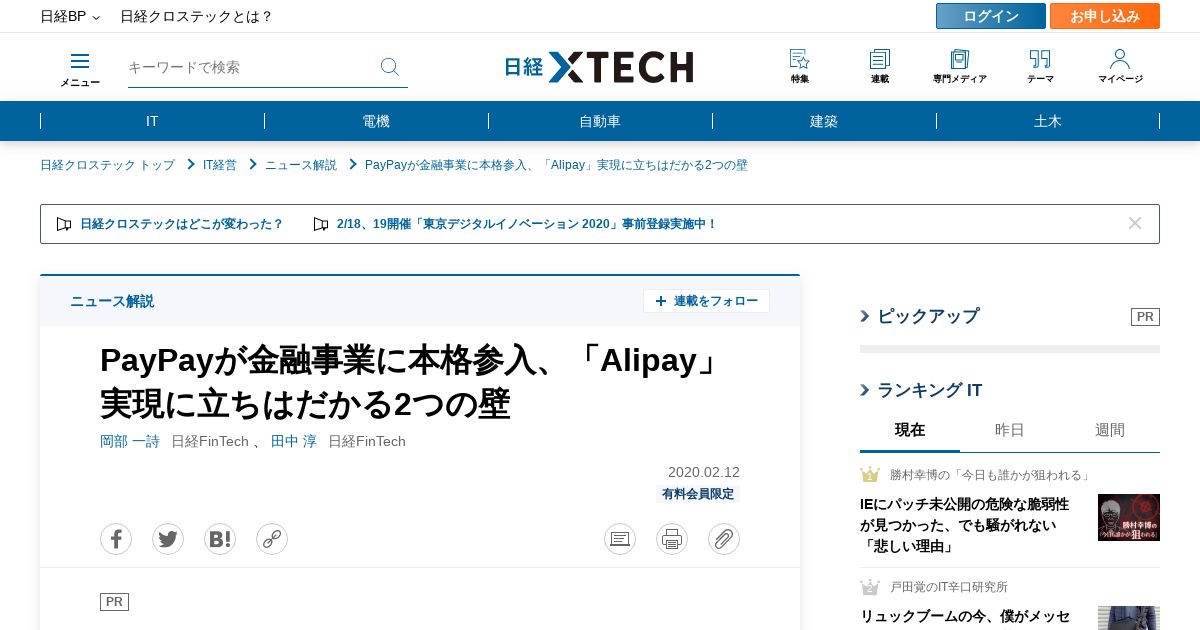Open 日経クロステックとは？ link
1200x630 pixels.
tap(196, 16)
